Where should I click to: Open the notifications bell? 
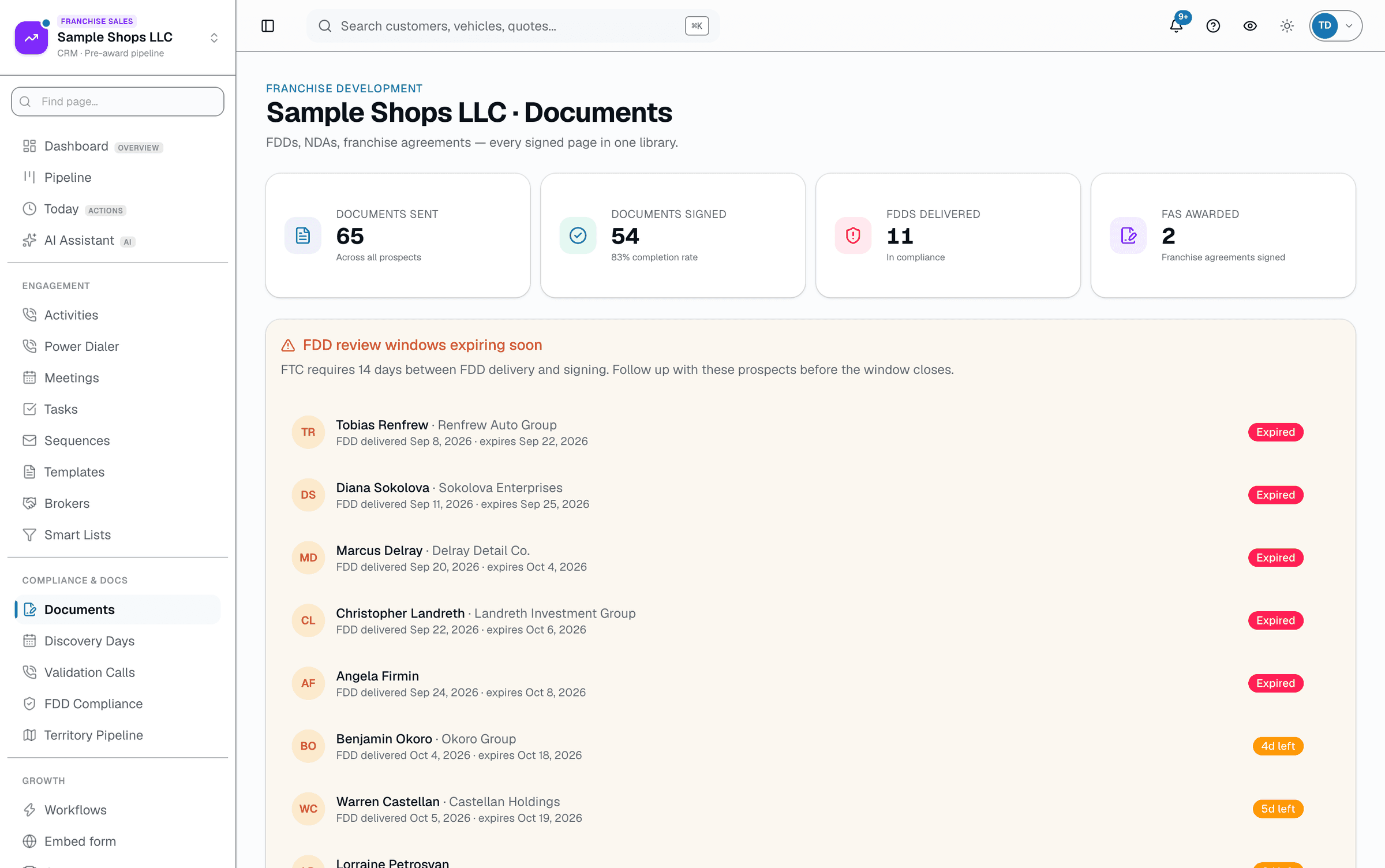(1176, 26)
